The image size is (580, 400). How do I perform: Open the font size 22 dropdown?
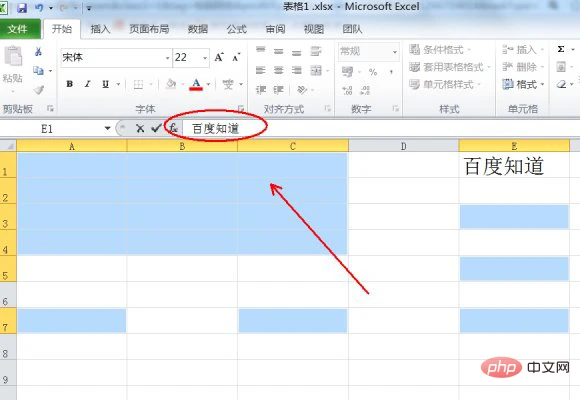(205, 58)
